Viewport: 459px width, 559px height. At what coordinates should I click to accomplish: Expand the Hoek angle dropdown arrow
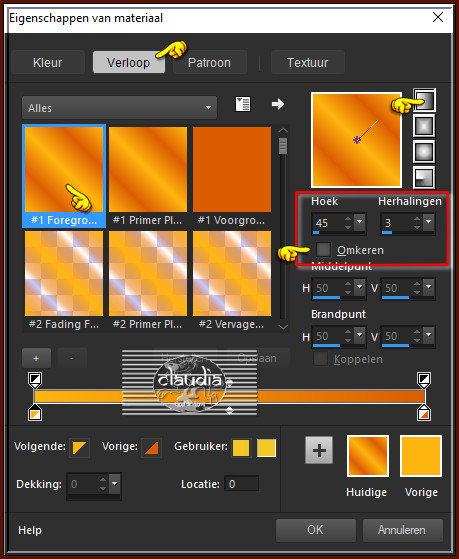click(359, 222)
